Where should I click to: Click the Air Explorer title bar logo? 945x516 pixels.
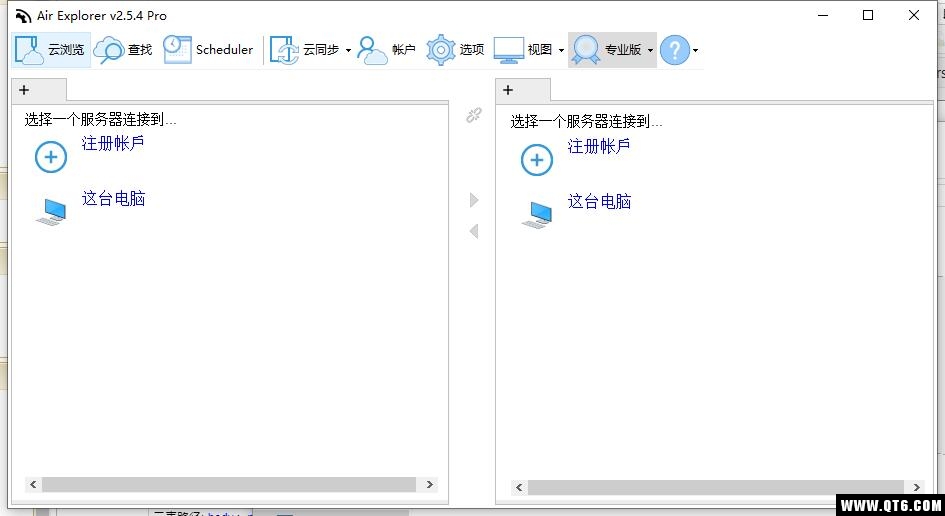tap(23, 16)
